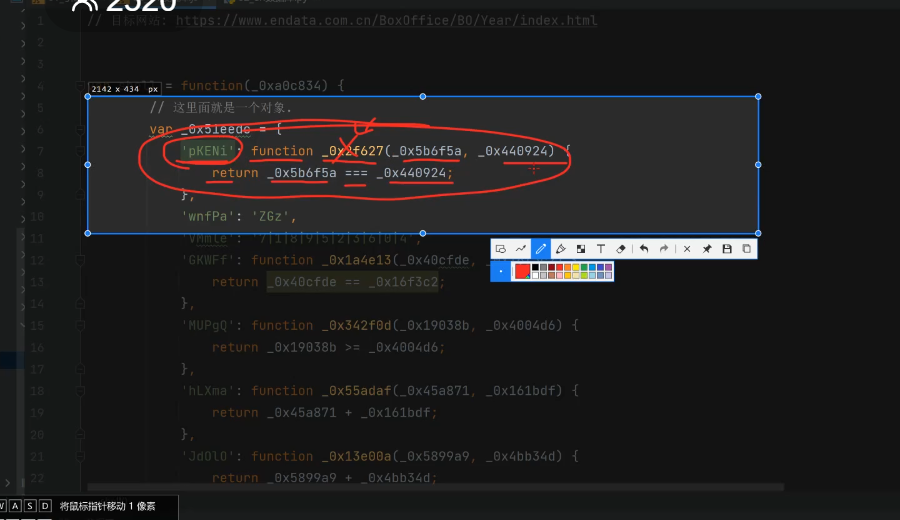Screen dimensions: 900x520
Task: Click the 'MUPgQ' property key
Action: pyautogui.click(x=207, y=325)
